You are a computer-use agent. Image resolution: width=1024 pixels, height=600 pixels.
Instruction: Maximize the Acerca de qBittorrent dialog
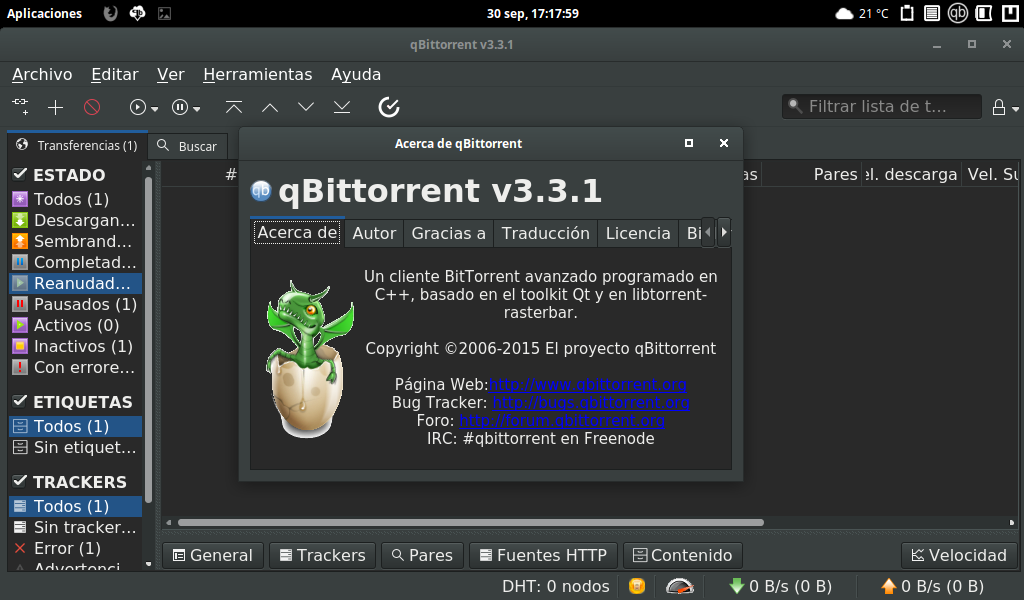pos(688,143)
